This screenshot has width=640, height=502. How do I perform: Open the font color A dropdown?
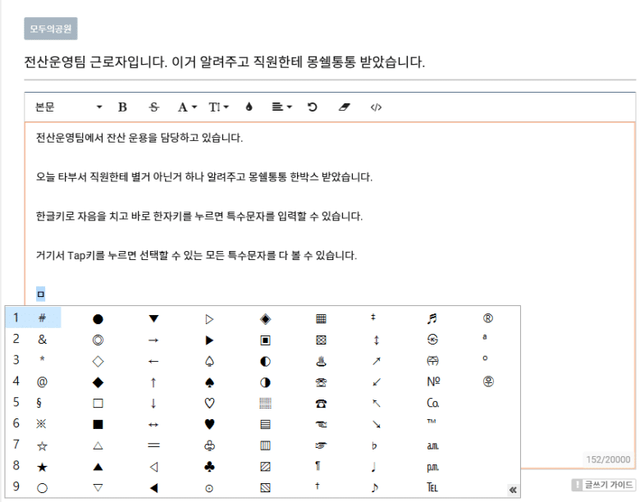186,107
